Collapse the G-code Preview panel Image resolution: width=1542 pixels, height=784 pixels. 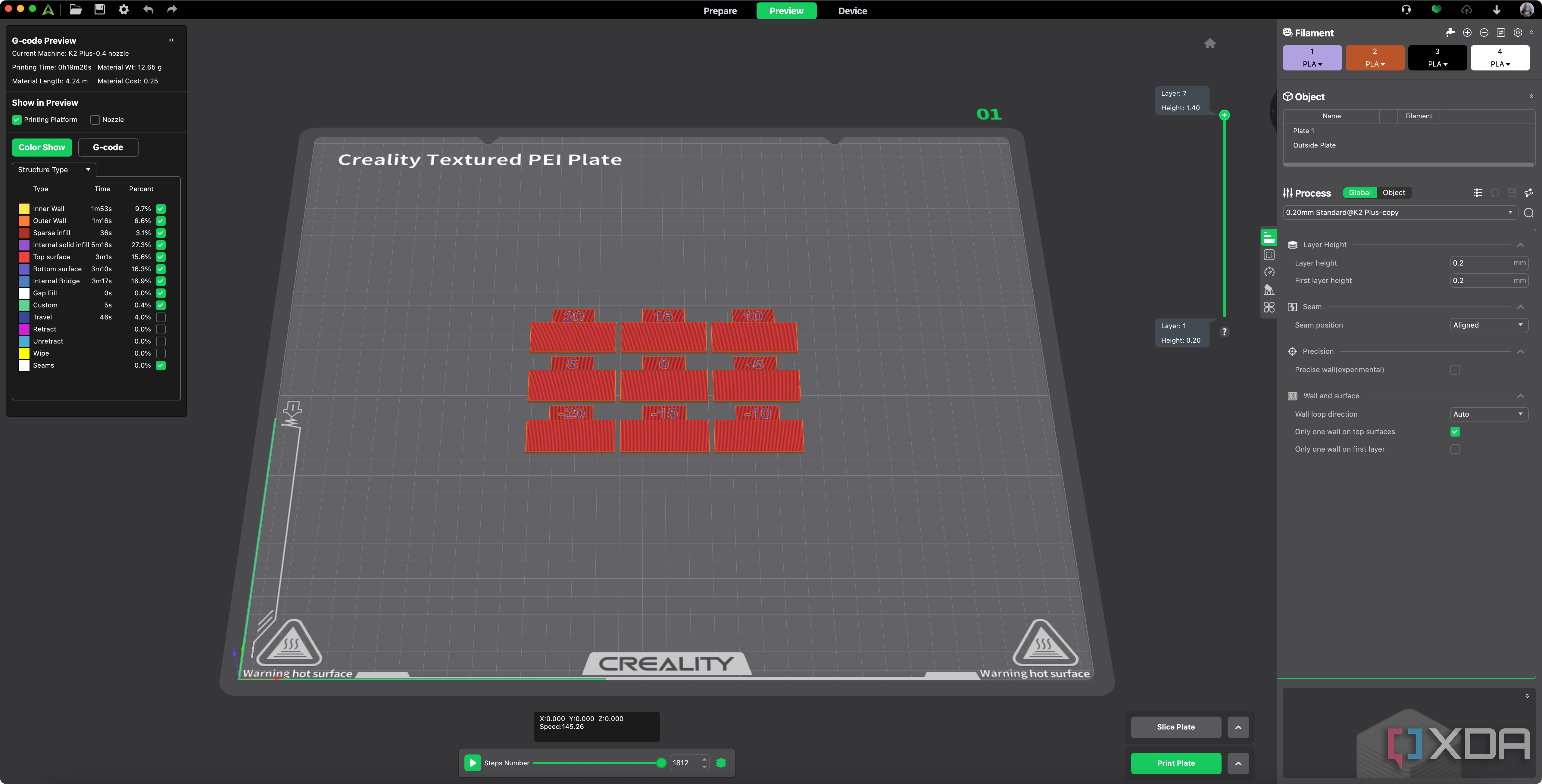(x=171, y=40)
